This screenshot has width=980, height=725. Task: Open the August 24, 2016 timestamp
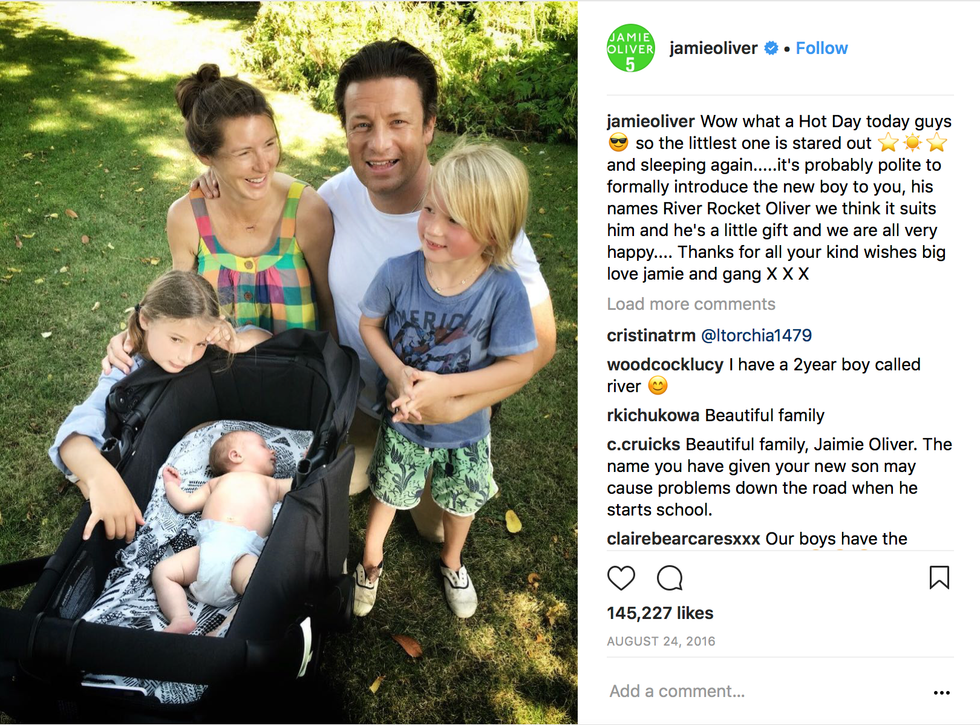[661, 641]
